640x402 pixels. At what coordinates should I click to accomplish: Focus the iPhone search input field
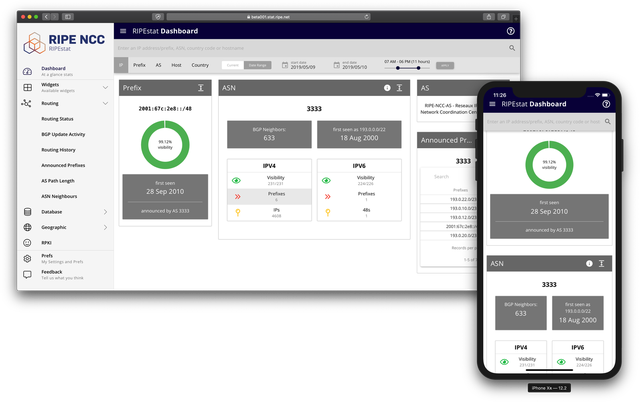tap(544, 122)
